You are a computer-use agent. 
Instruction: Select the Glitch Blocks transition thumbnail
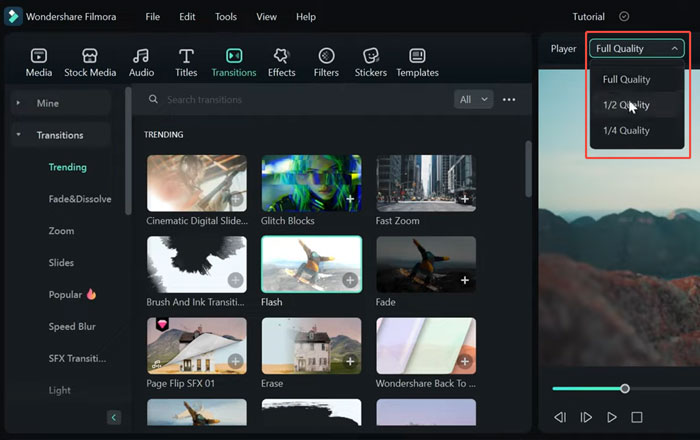pyautogui.click(x=310, y=183)
